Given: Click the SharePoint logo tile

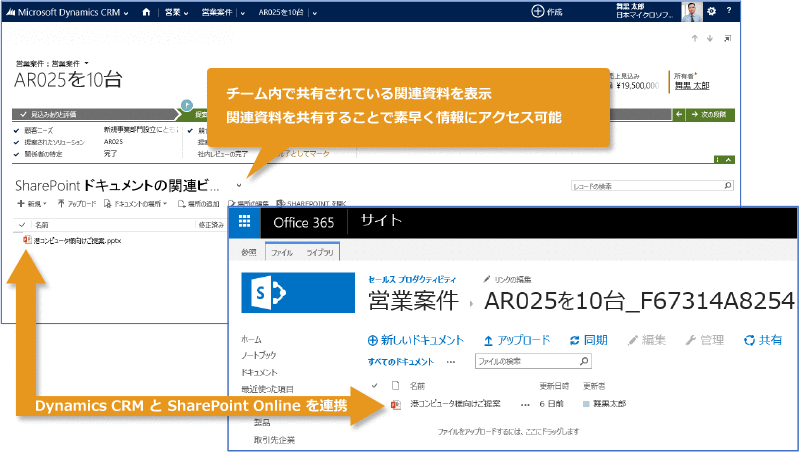Looking at the screenshot, I should tap(273, 297).
